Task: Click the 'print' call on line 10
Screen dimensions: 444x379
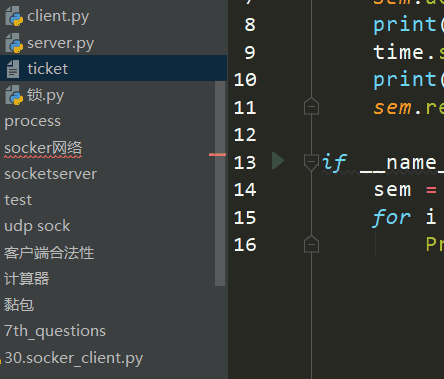Action: (405, 80)
